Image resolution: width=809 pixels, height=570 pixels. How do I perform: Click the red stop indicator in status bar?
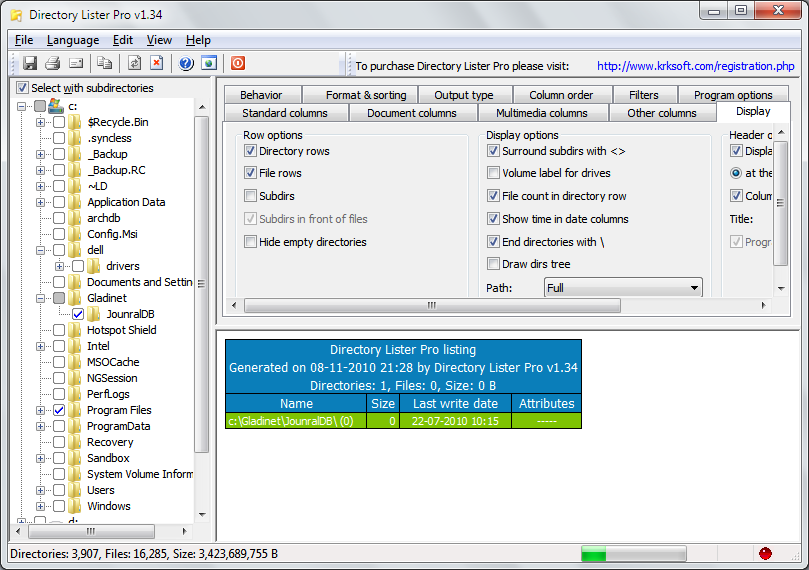click(765, 553)
